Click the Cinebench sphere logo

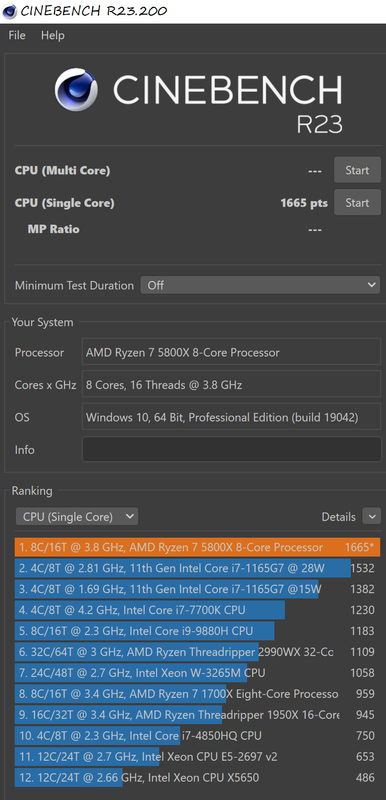click(x=75, y=90)
